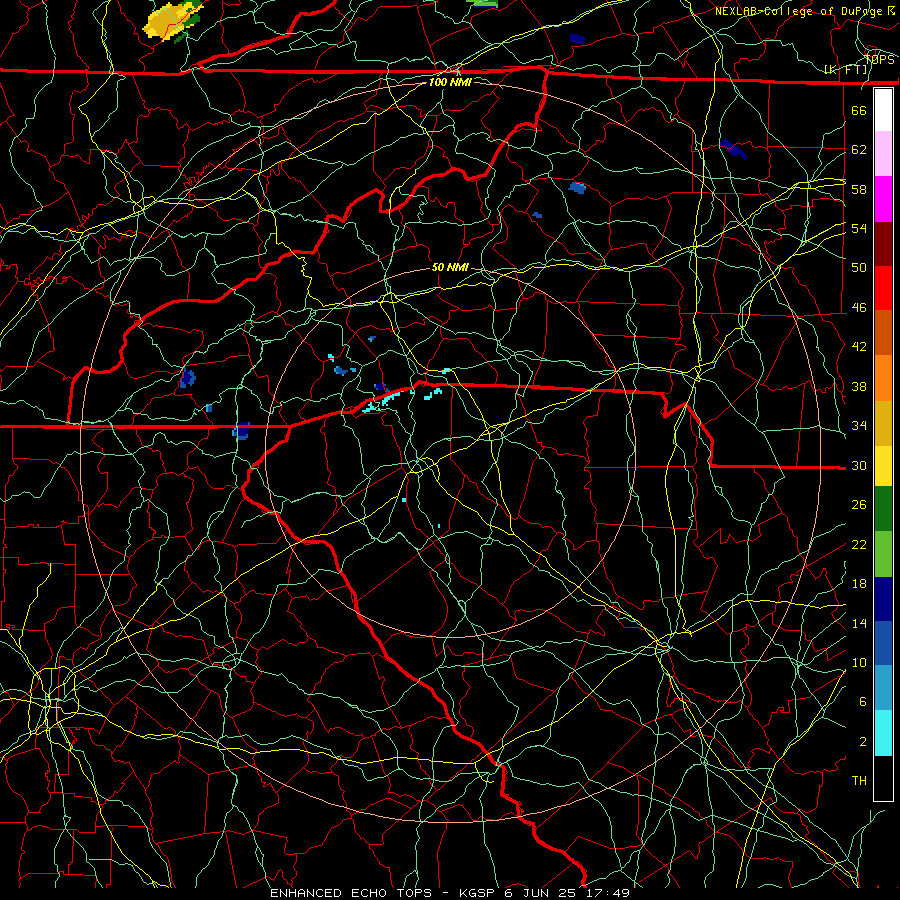This screenshot has height=900, width=900.
Task: Click the black TH legend swatch
Action: pyautogui.click(x=883, y=778)
